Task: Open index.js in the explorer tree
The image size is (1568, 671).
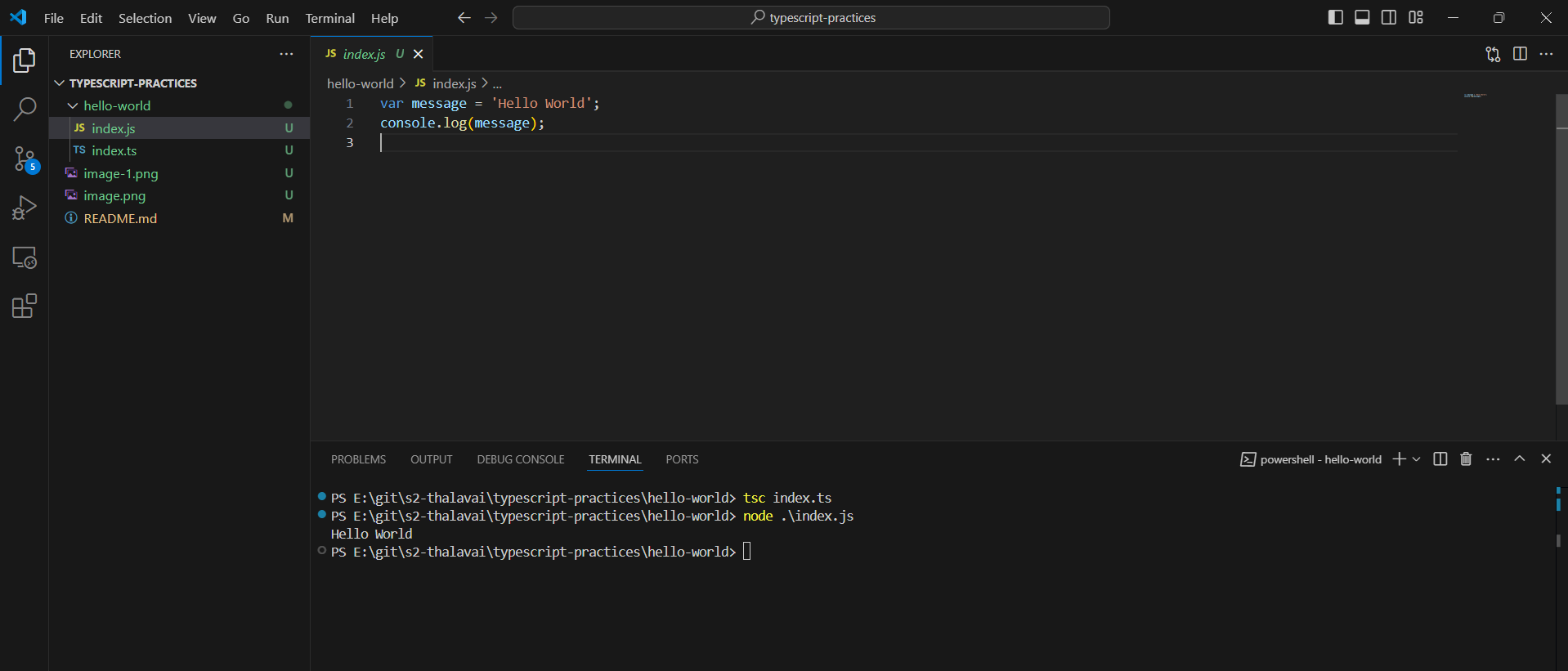Action: [179, 128]
